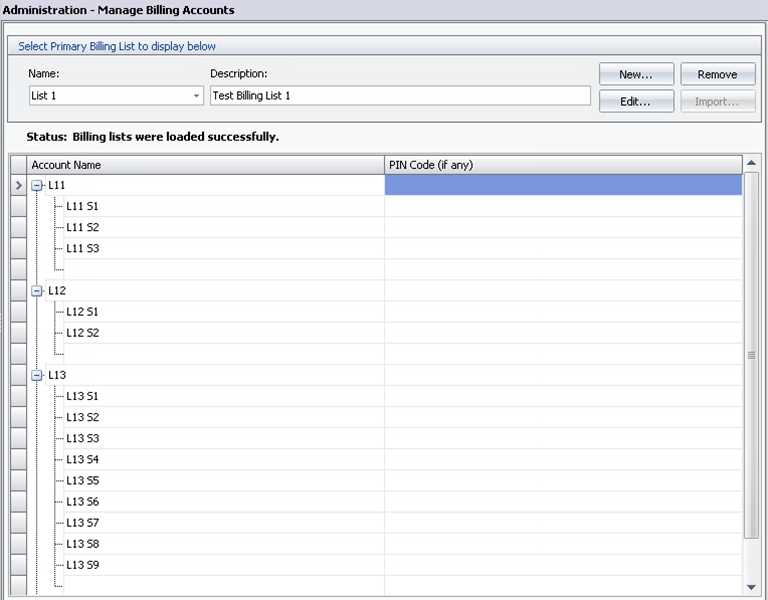Screen dimensions: 768x600
Task: Collapse the L13 tree node
Action: pos(37,375)
